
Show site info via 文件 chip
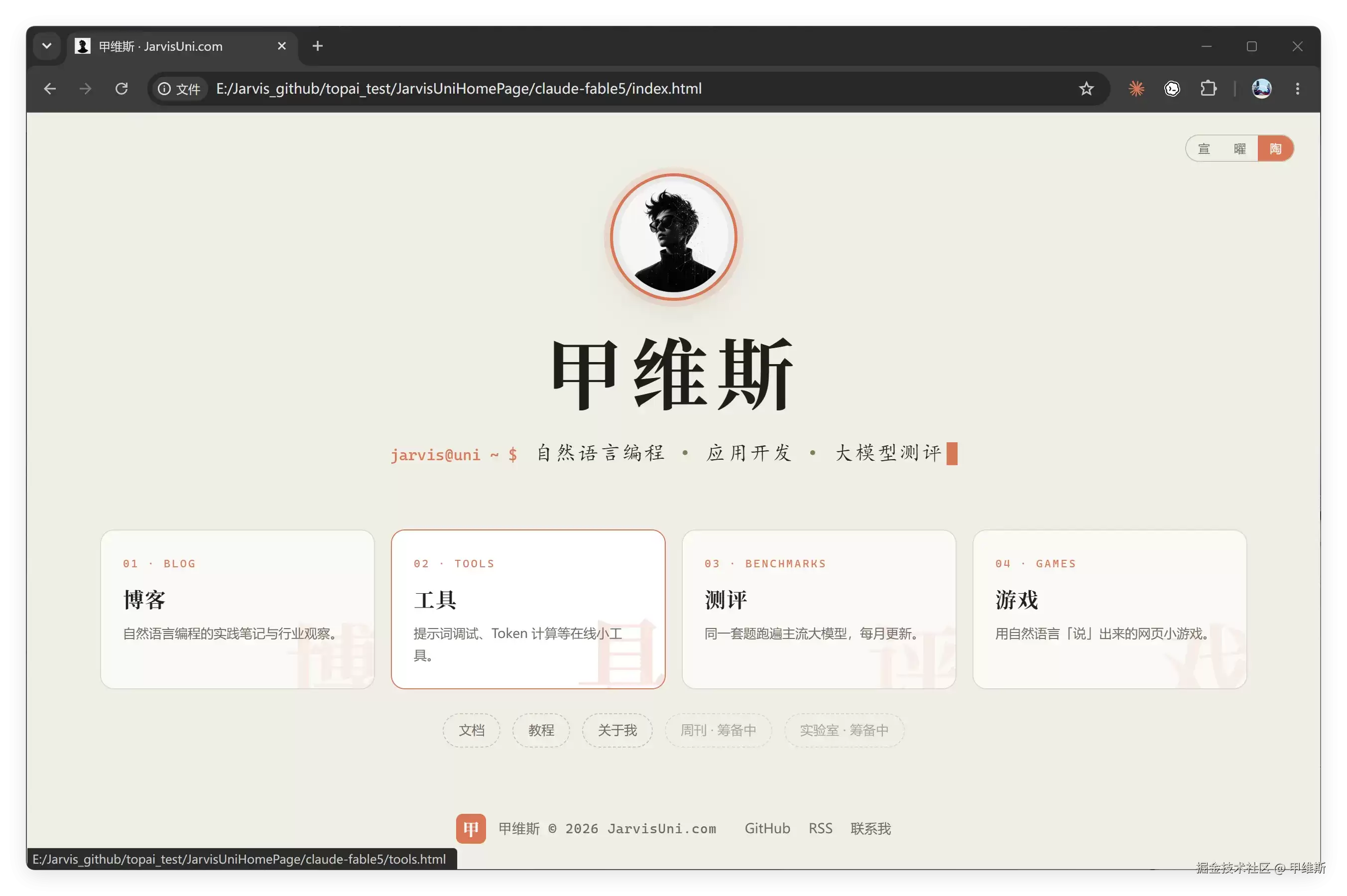(179, 89)
